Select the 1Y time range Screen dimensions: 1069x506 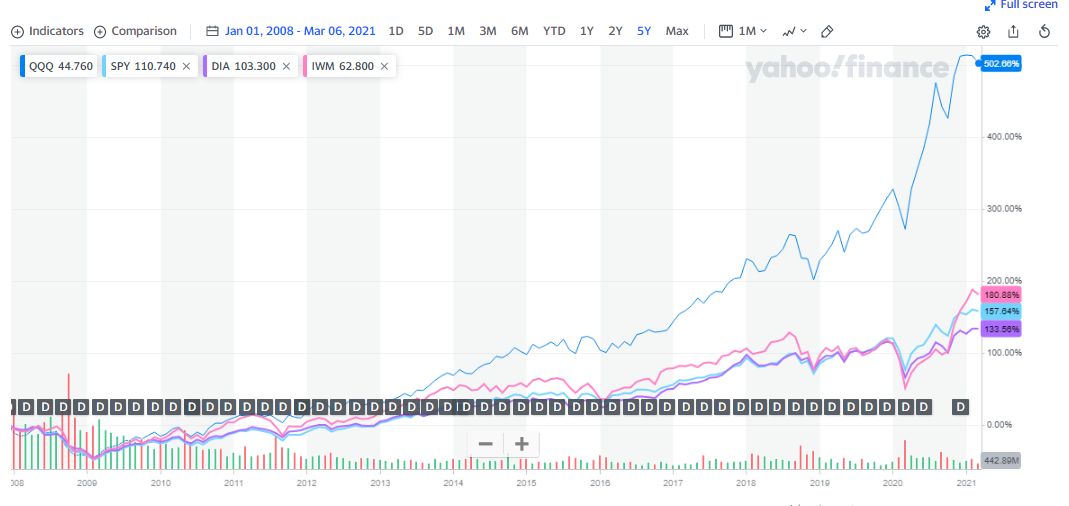tap(586, 31)
